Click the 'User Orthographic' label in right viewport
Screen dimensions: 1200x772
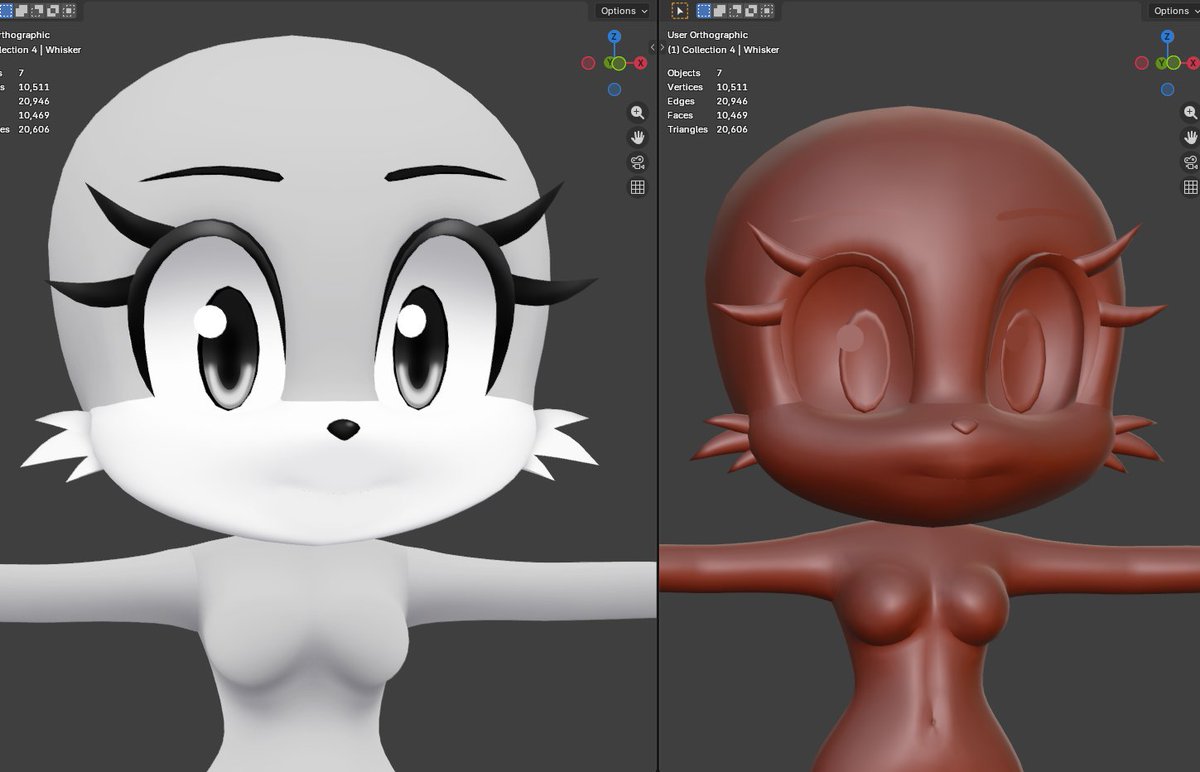point(707,35)
